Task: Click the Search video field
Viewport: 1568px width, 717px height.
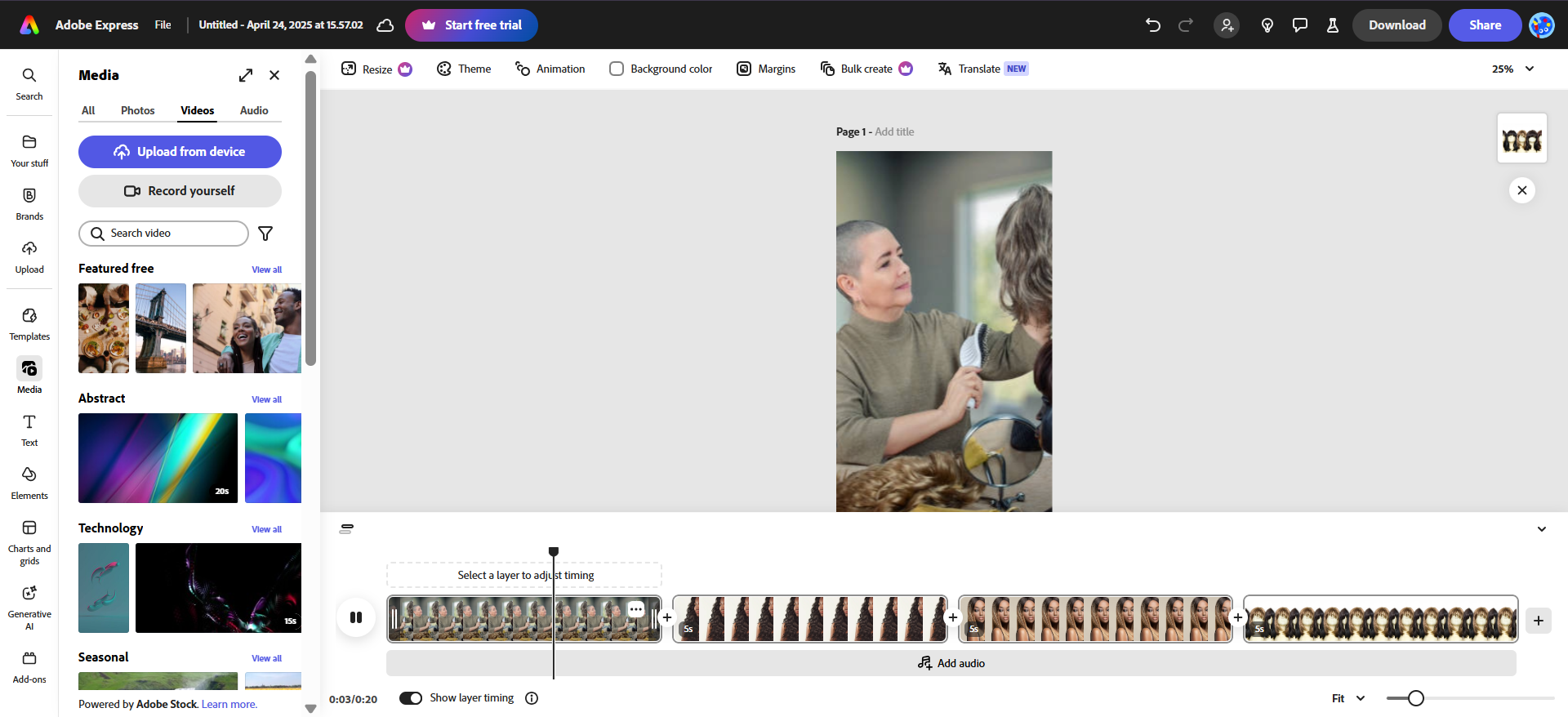Action: [x=163, y=234]
